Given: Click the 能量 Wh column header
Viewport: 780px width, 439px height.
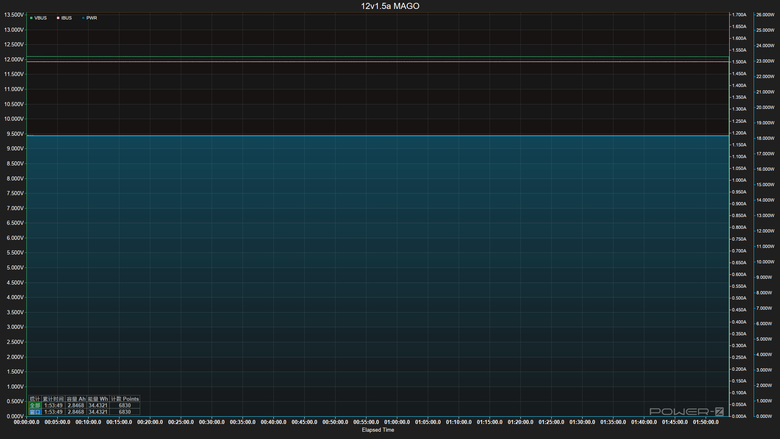Looking at the screenshot, I should (x=98, y=399).
